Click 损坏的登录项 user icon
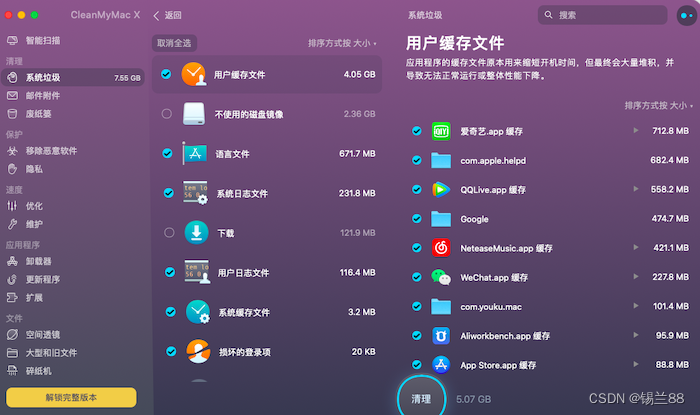The image size is (700, 415). point(198,351)
